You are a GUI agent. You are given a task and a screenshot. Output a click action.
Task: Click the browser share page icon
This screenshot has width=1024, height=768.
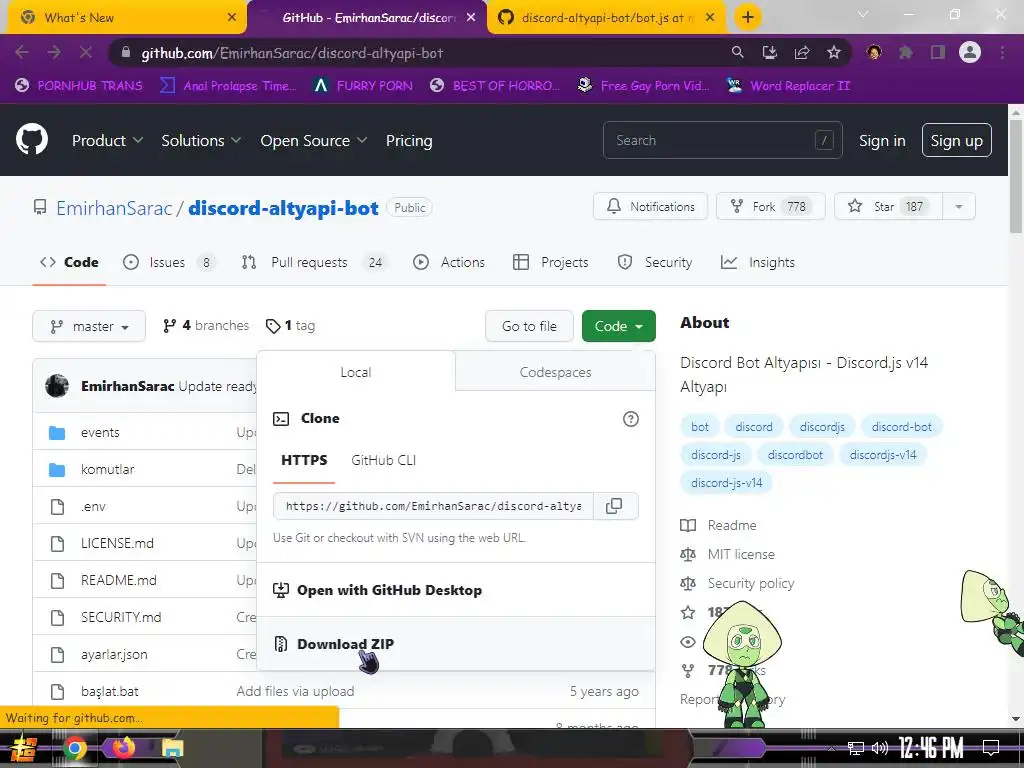pyautogui.click(x=802, y=52)
